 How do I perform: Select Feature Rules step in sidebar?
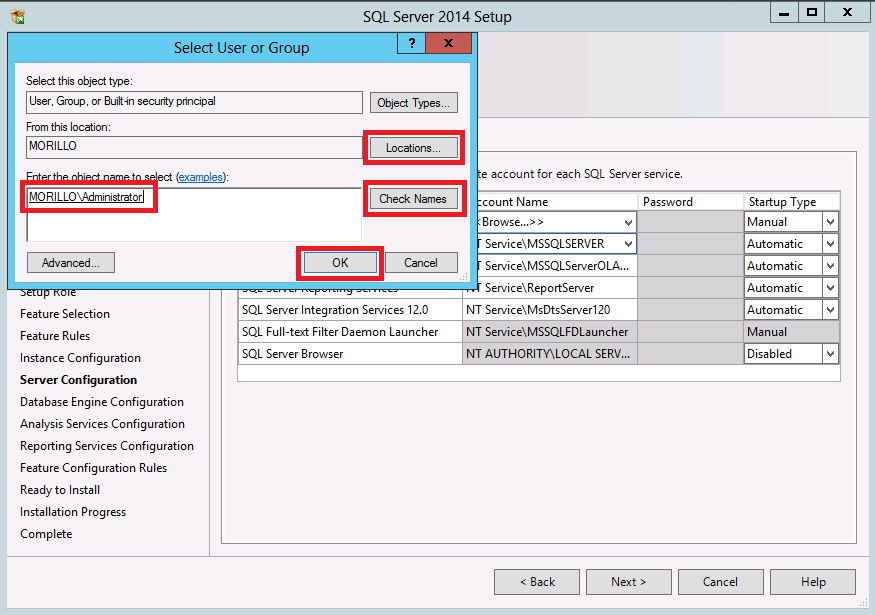coord(55,336)
